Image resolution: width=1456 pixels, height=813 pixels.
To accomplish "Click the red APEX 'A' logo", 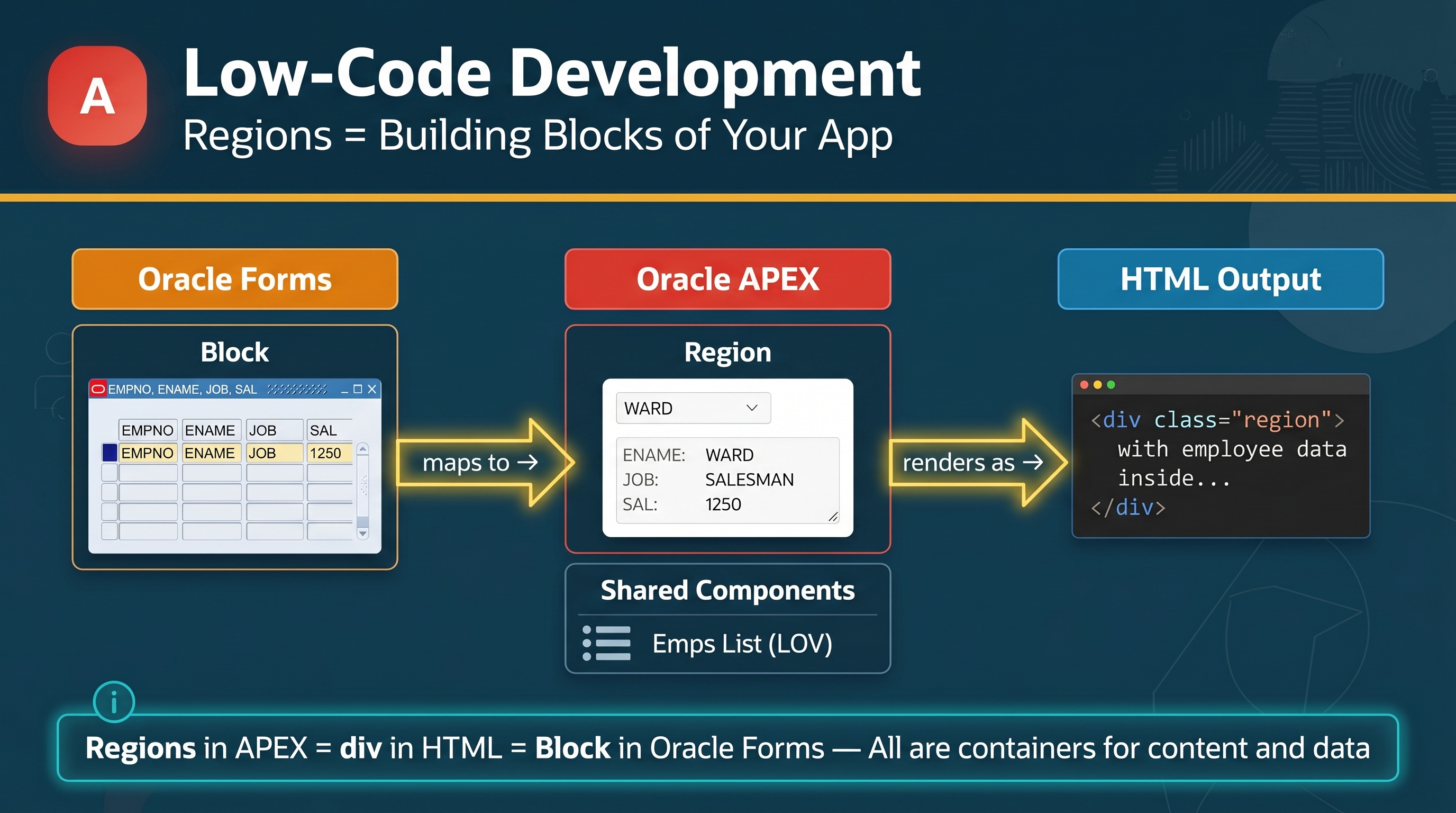I will click(x=97, y=96).
